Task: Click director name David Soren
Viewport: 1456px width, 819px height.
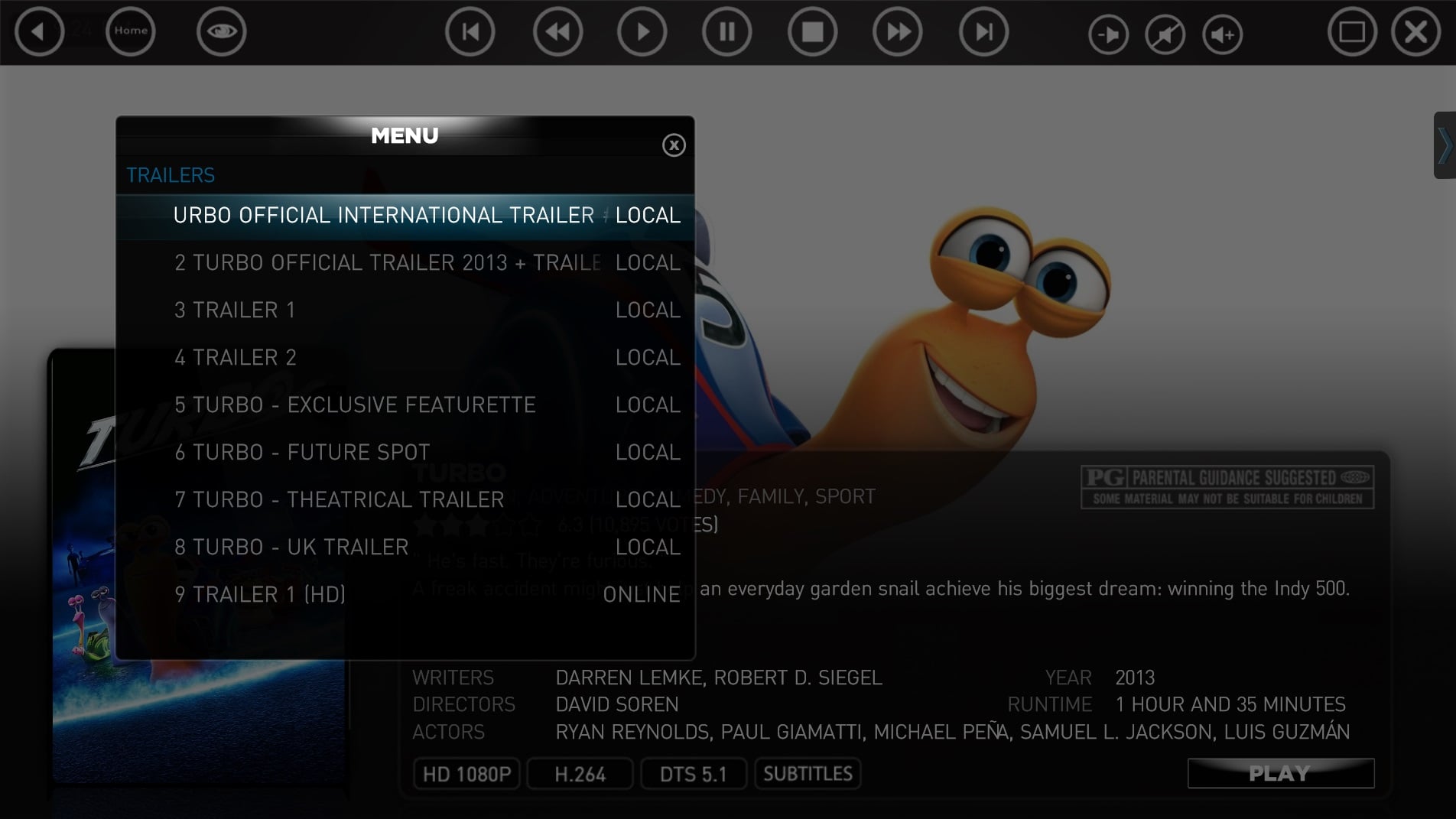Action: click(617, 704)
